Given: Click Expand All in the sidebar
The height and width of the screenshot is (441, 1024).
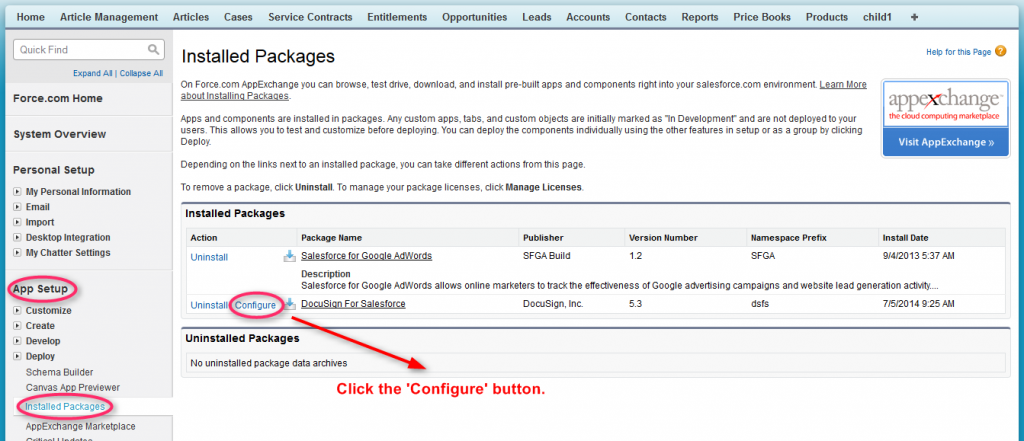Looking at the screenshot, I should pos(93,74).
